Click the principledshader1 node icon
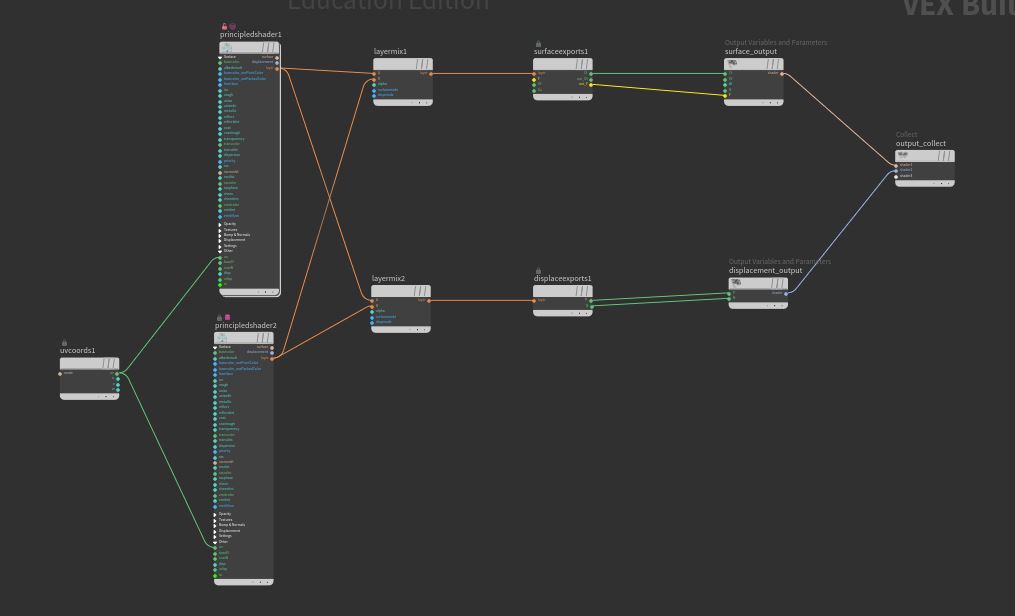This screenshot has width=1015, height=616. [228, 47]
